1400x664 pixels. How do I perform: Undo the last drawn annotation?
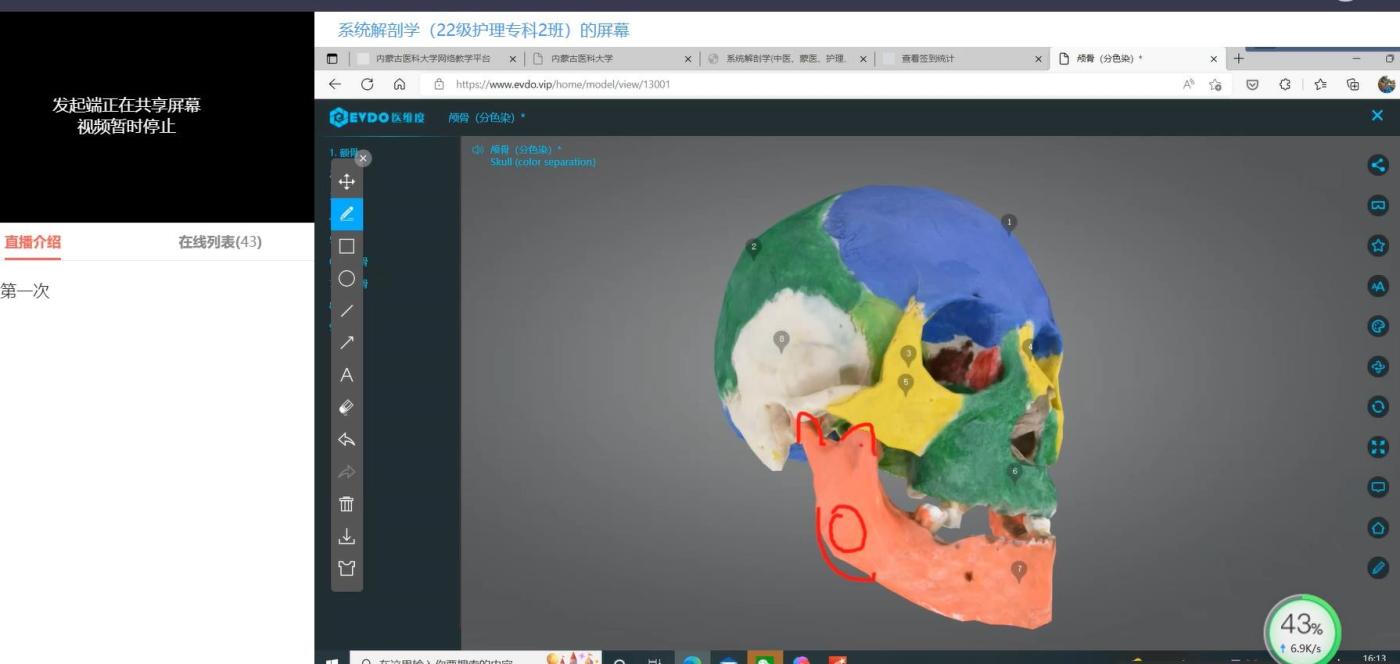(x=347, y=440)
